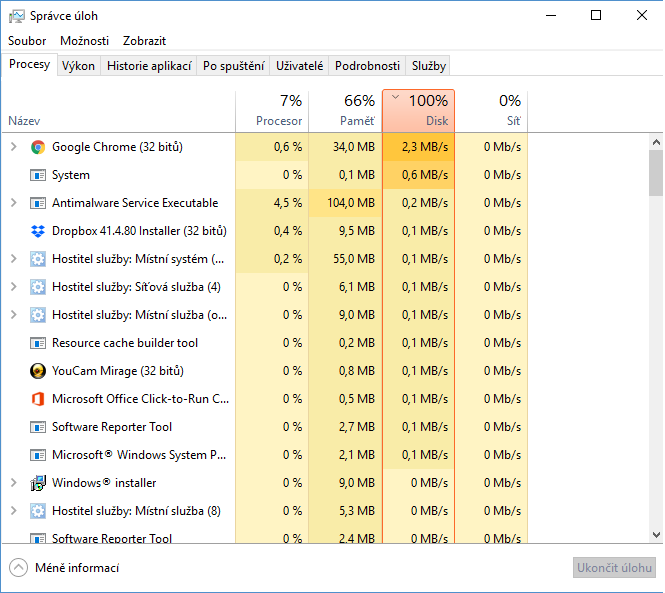
Task: Select the System process name
Action: pyautogui.click(x=71, y=175)
